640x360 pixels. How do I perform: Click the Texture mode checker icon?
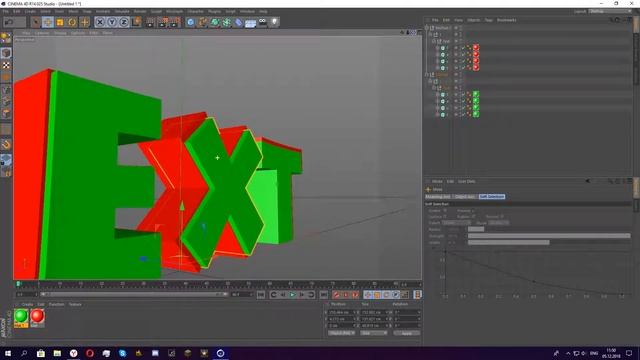coord(6,65)
